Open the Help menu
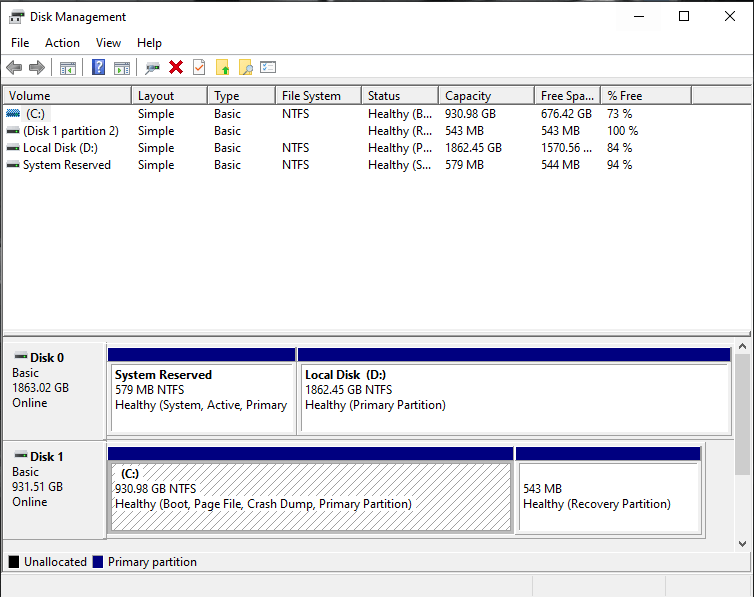 click(149, 43)
